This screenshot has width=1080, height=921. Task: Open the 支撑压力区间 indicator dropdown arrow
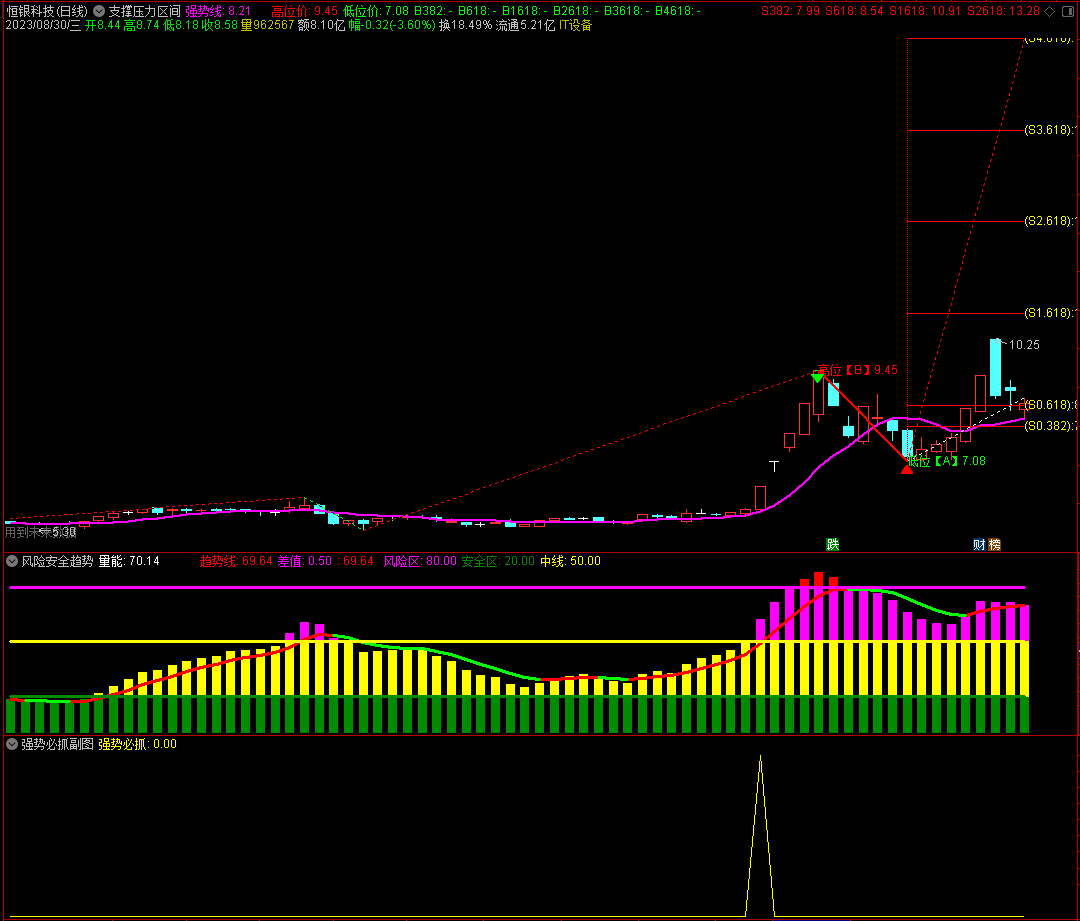(x=99, y=11)
